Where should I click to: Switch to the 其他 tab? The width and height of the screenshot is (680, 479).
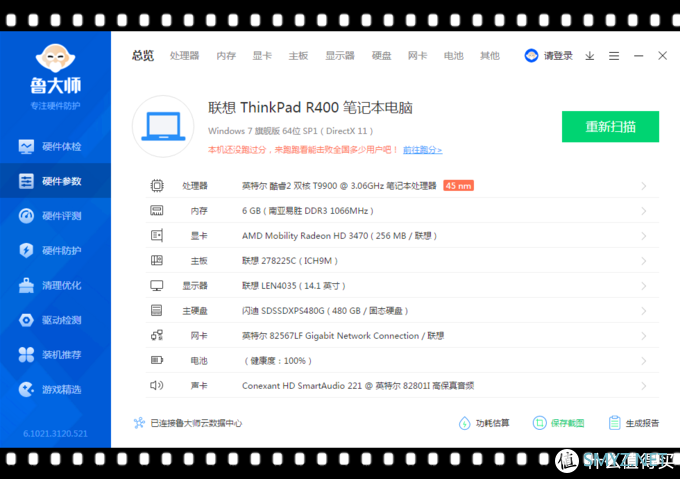point(490,55)
